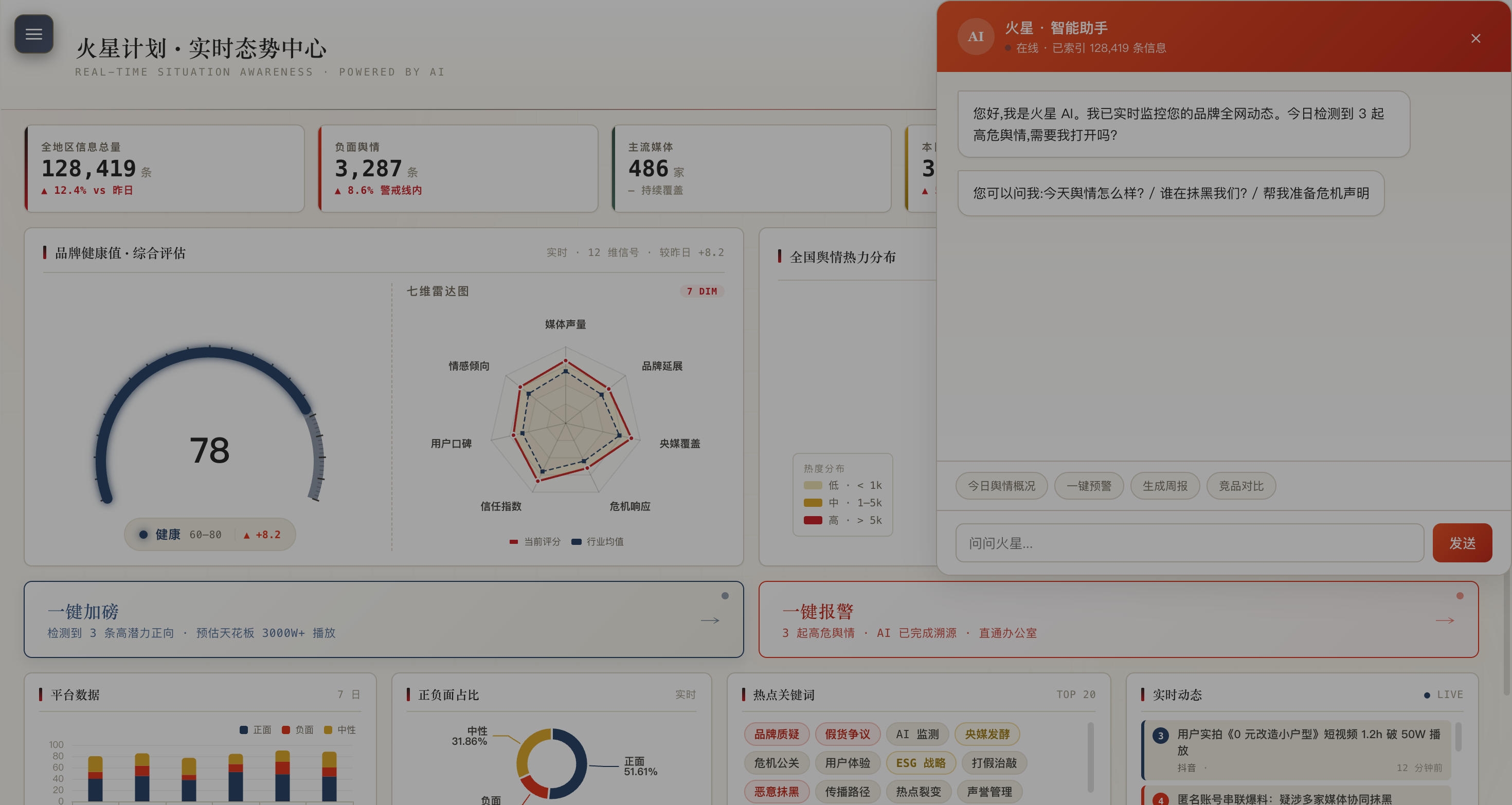1512x805 pixels.
Task: Open feed item 匿名账号串联爆料
Action: [1296, 795]
